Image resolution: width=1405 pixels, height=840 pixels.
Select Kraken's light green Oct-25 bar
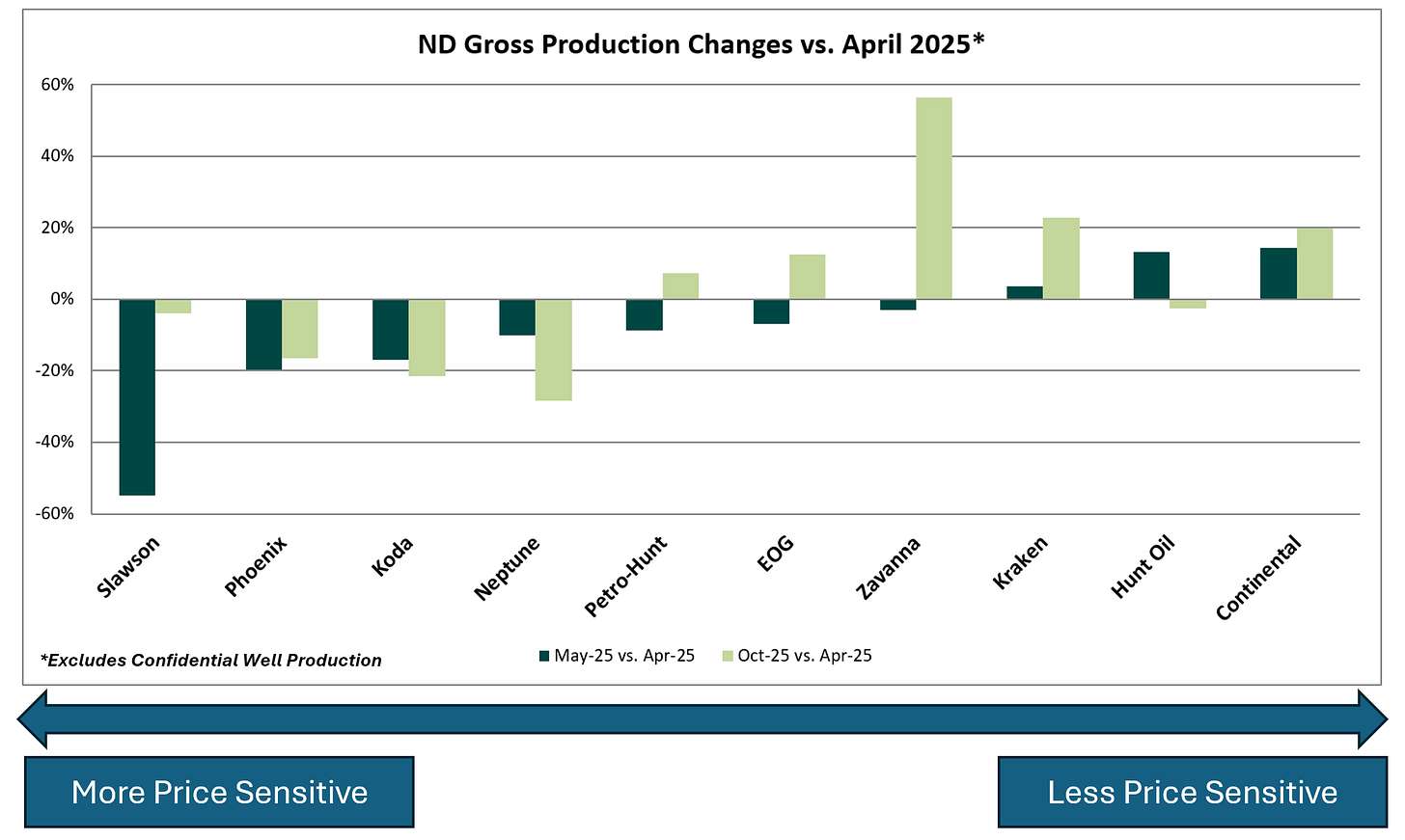[1061, 258]
